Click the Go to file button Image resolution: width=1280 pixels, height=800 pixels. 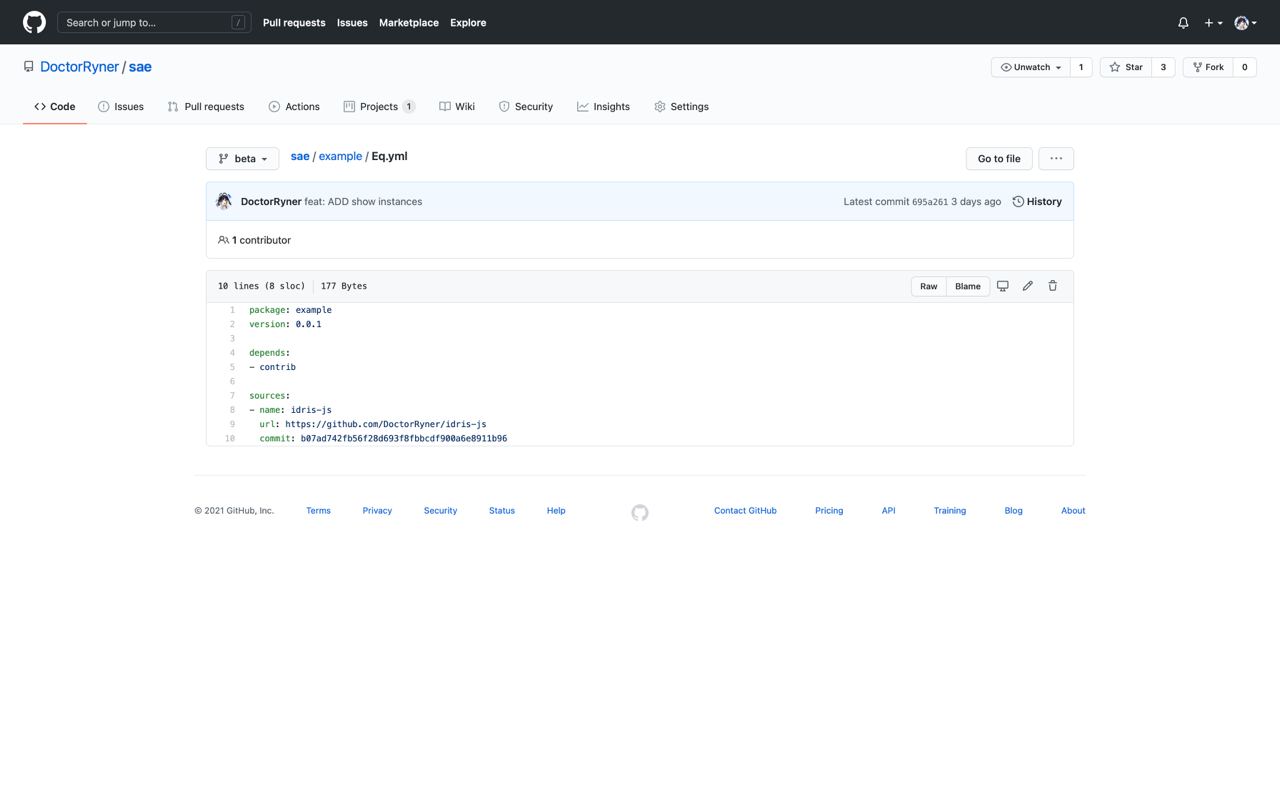[x=999, y=159]
